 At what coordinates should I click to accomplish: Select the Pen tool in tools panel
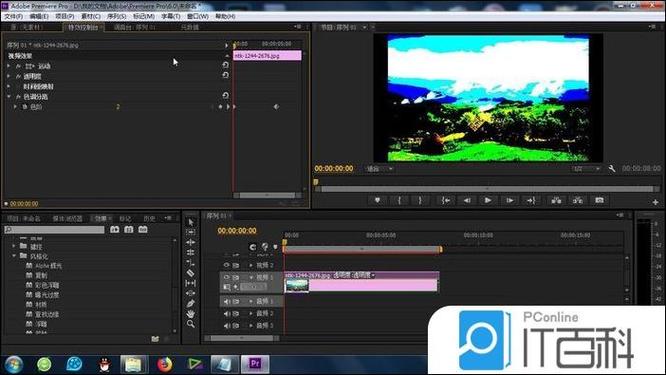click(x=191, y=303)
